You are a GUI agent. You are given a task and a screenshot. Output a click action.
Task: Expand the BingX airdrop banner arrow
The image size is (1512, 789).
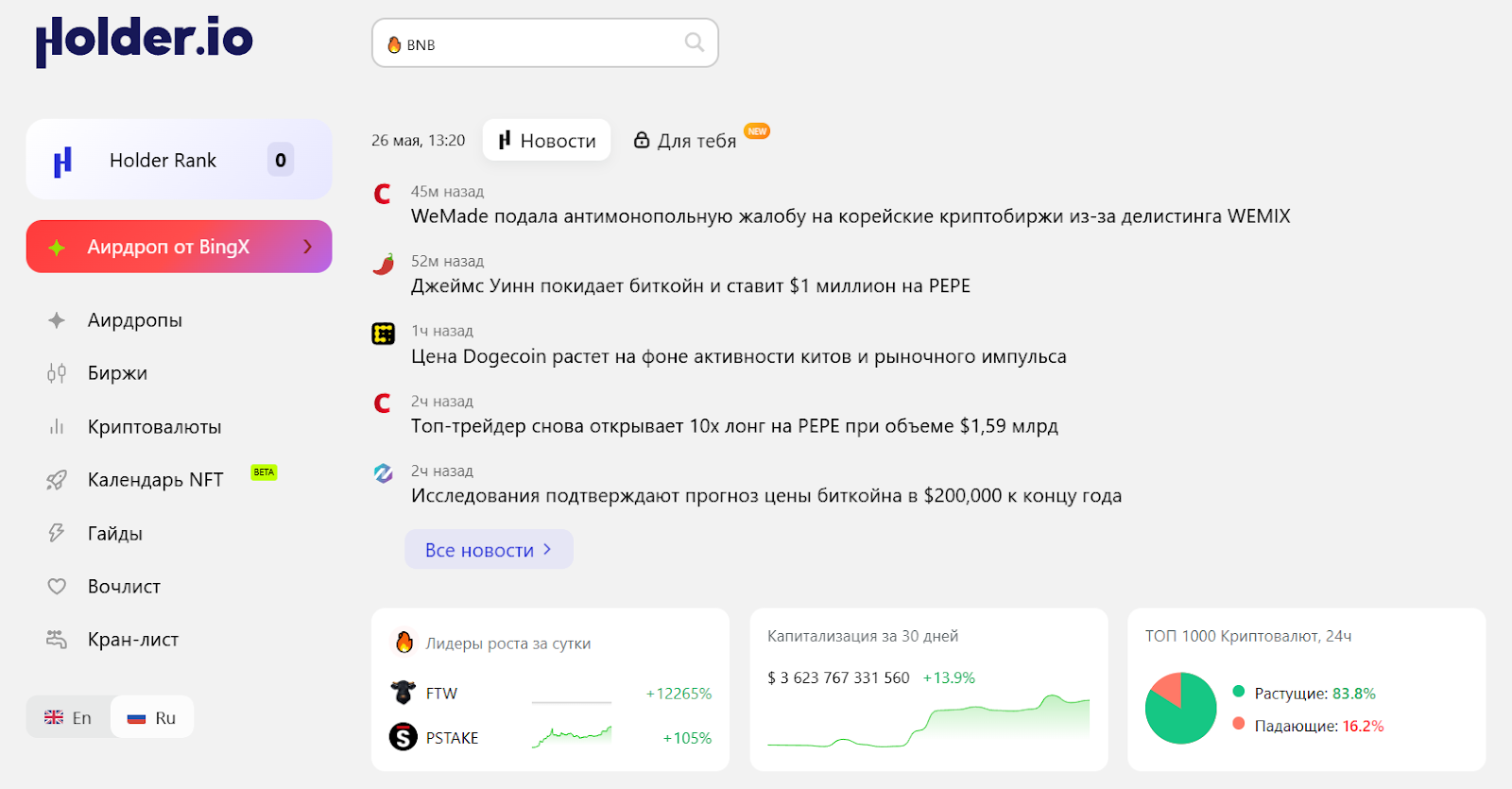(x=307, y=247)
